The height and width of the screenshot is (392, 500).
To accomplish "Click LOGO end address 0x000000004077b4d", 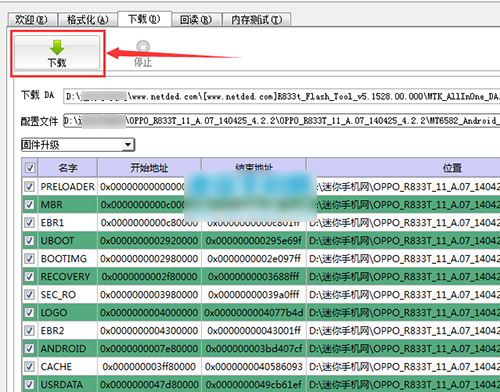I will [x=254, y=313].
